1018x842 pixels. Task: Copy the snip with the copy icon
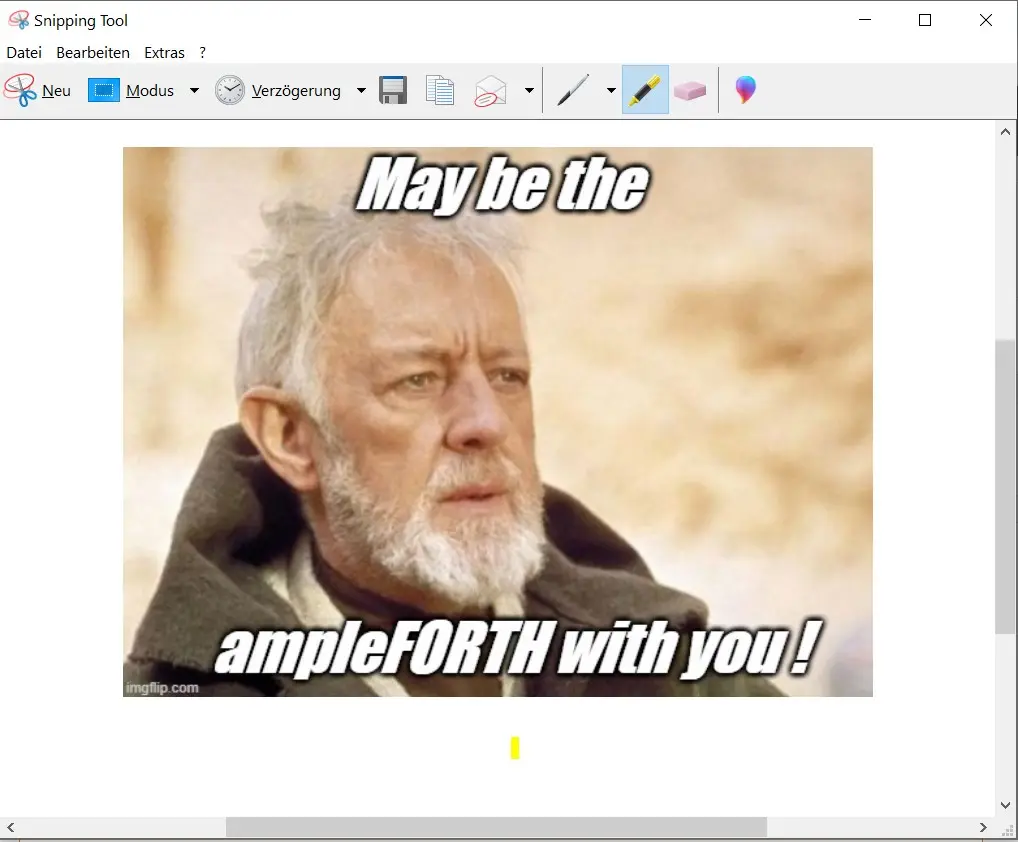pyautogui.click(x=440, y=90)
